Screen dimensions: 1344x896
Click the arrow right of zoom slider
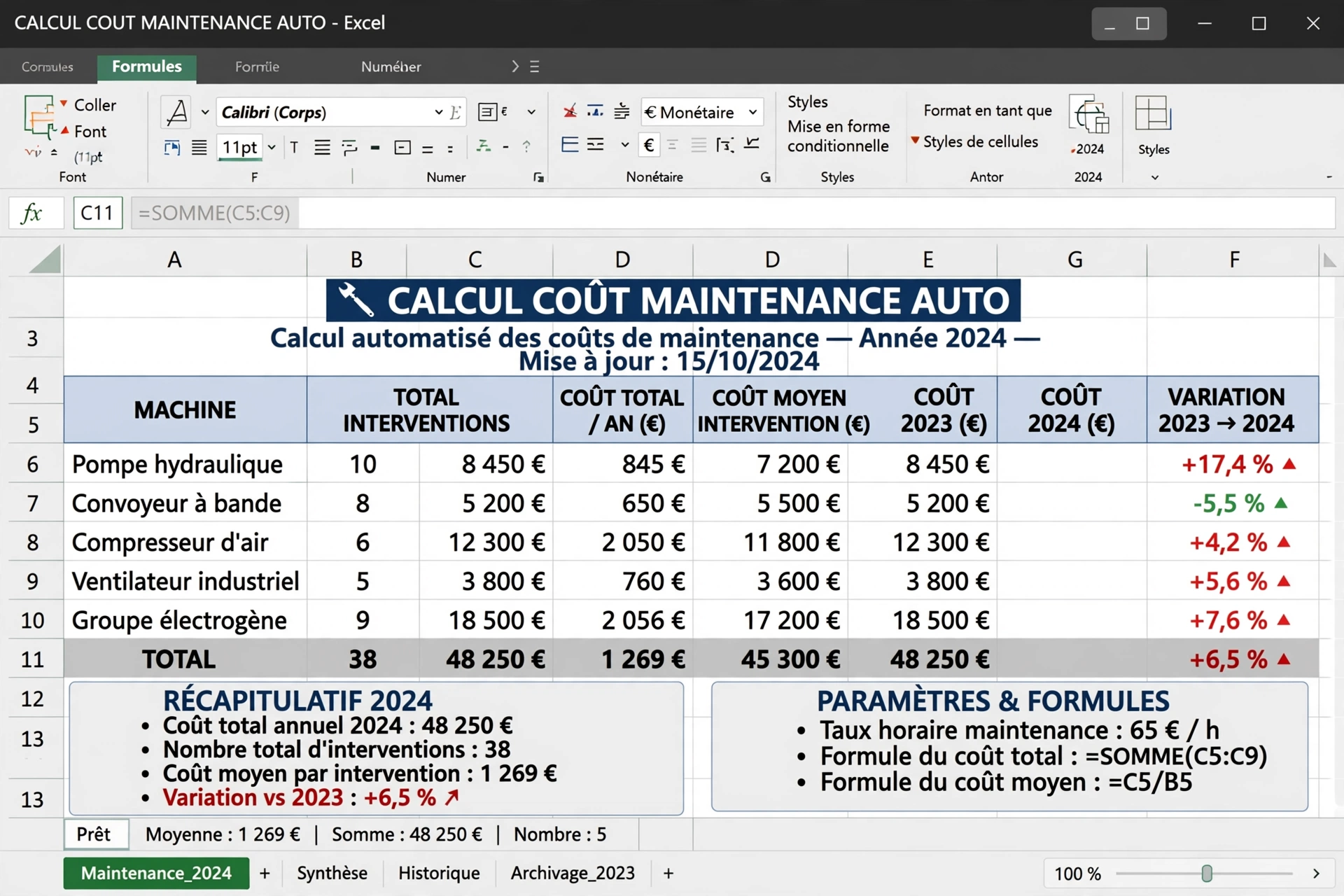click(1316, 873)
